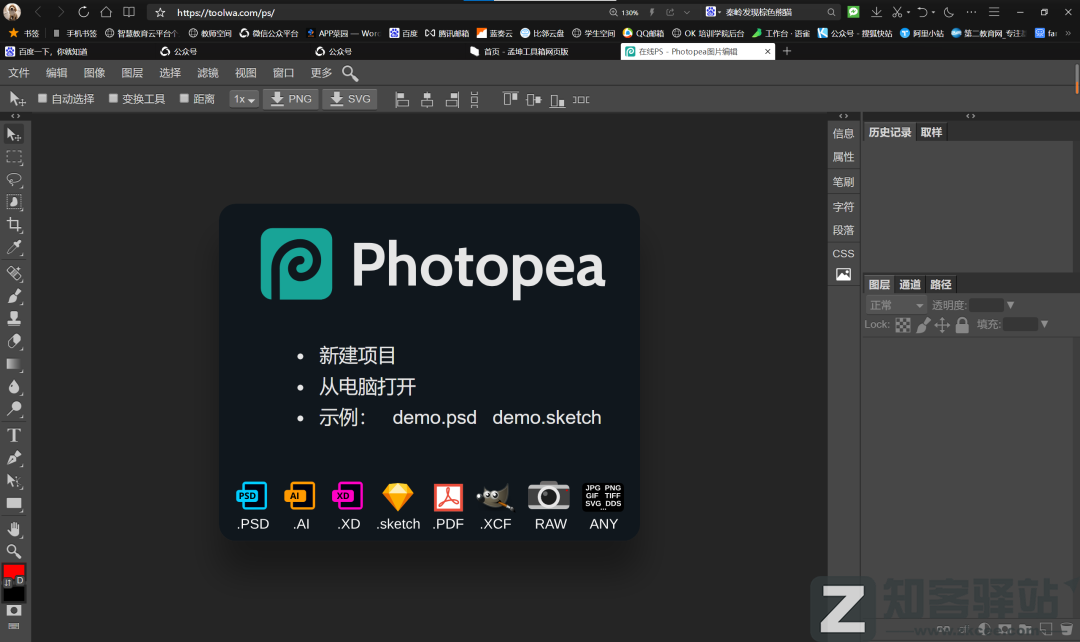The image size is (1080, 642).
Task: Select the Type (T) tool
Action: 14,435
